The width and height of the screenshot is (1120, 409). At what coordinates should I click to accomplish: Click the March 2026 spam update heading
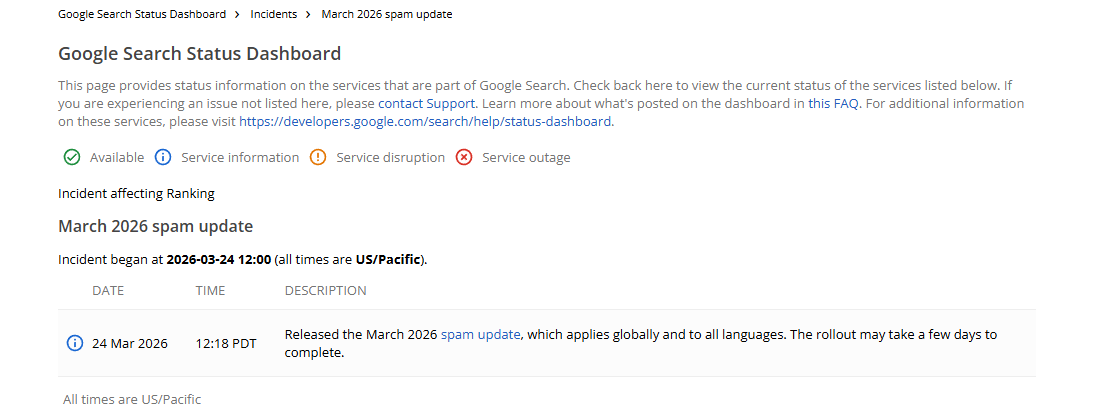[155, 226]
